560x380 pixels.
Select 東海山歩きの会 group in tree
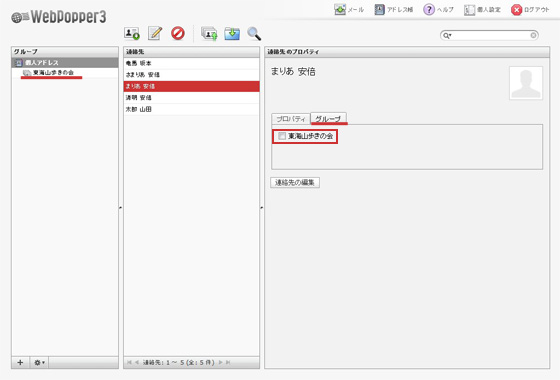53,72
